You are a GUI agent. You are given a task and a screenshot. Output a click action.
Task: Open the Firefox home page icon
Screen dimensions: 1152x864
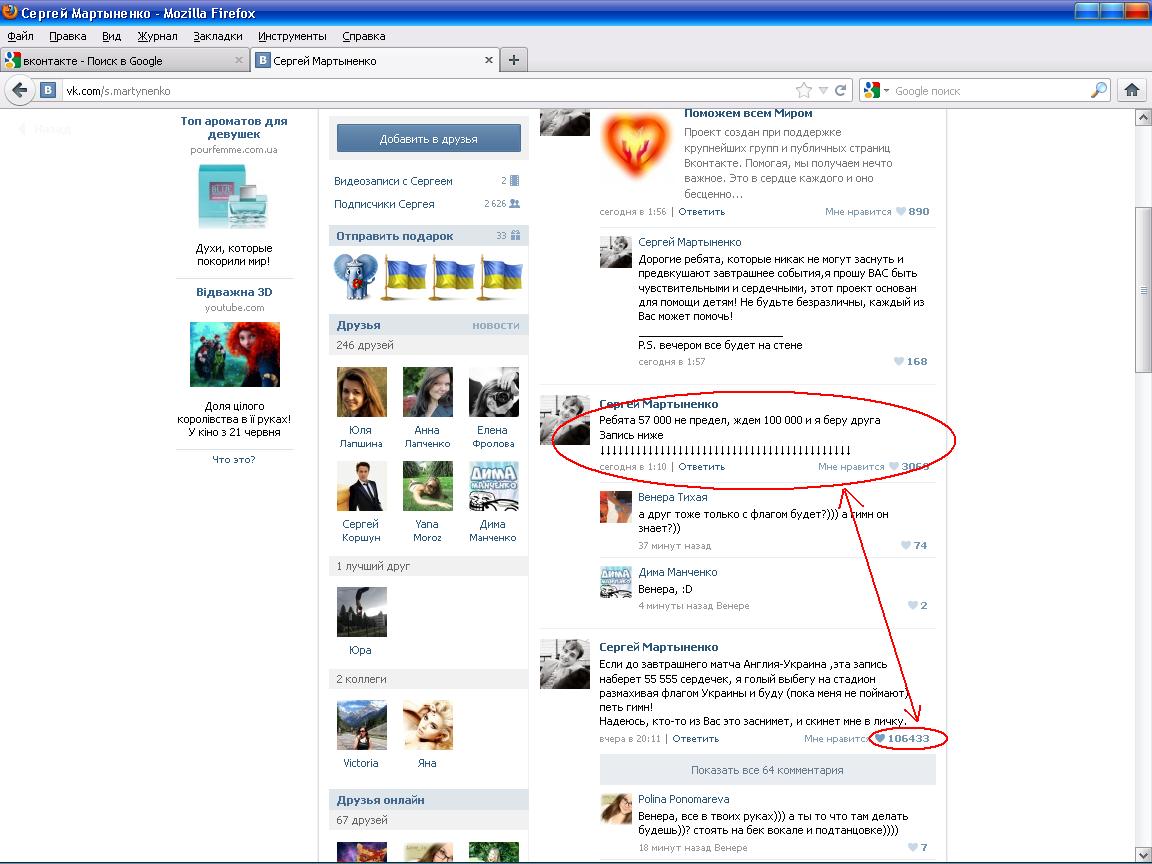pyautogui.click(x=1132, y=90)
